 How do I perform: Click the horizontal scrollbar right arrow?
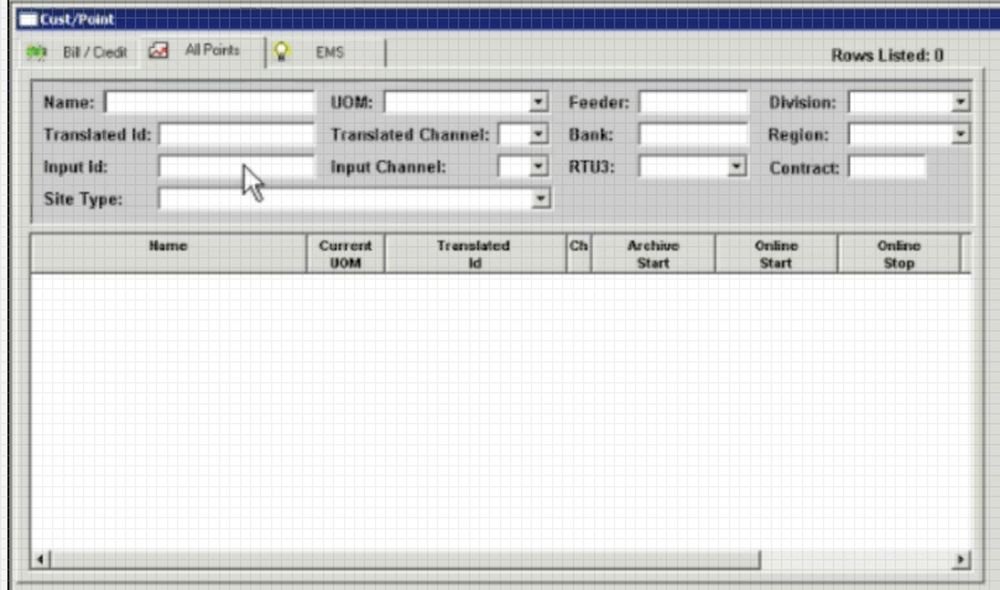(961, 560)
